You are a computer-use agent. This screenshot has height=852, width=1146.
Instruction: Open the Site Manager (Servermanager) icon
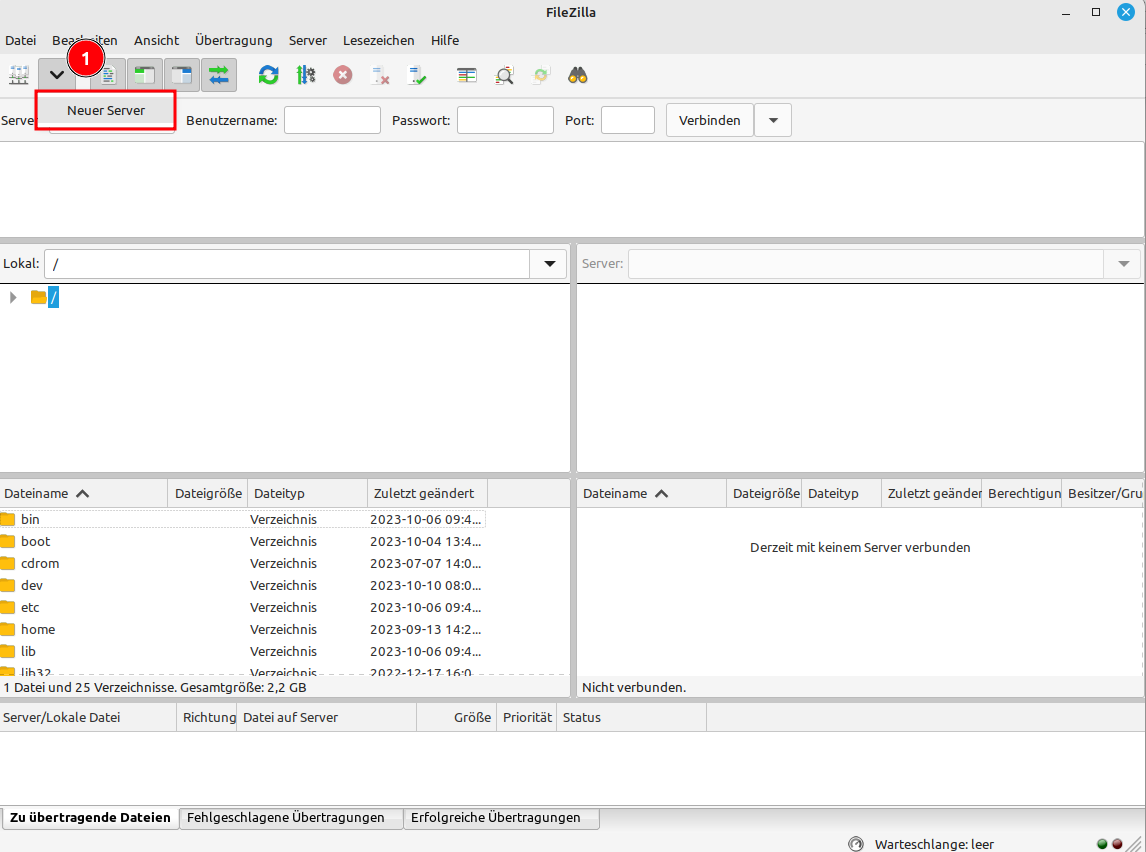tap(19, 75)
